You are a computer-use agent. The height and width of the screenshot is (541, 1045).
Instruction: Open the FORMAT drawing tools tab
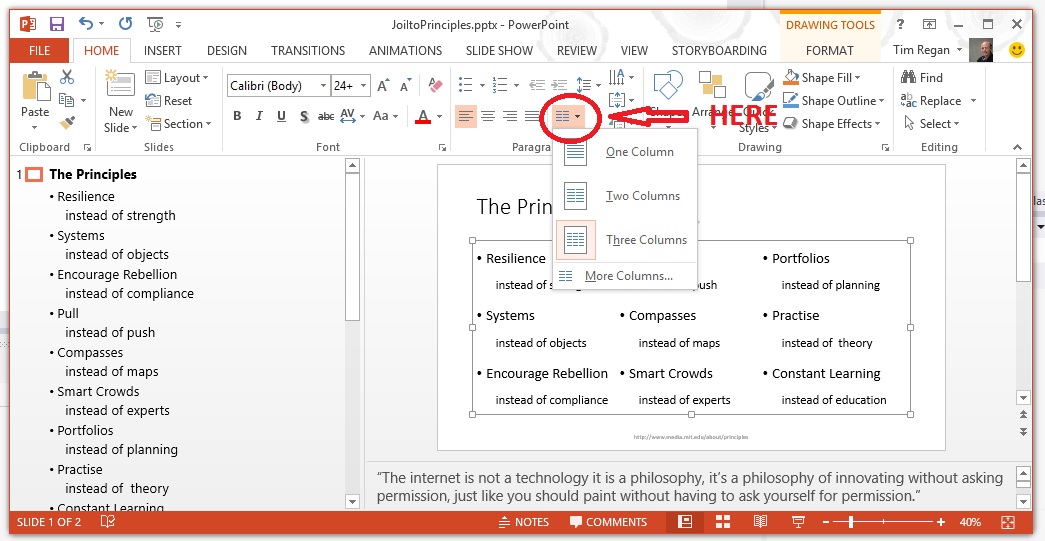click(x=829, y=51)
